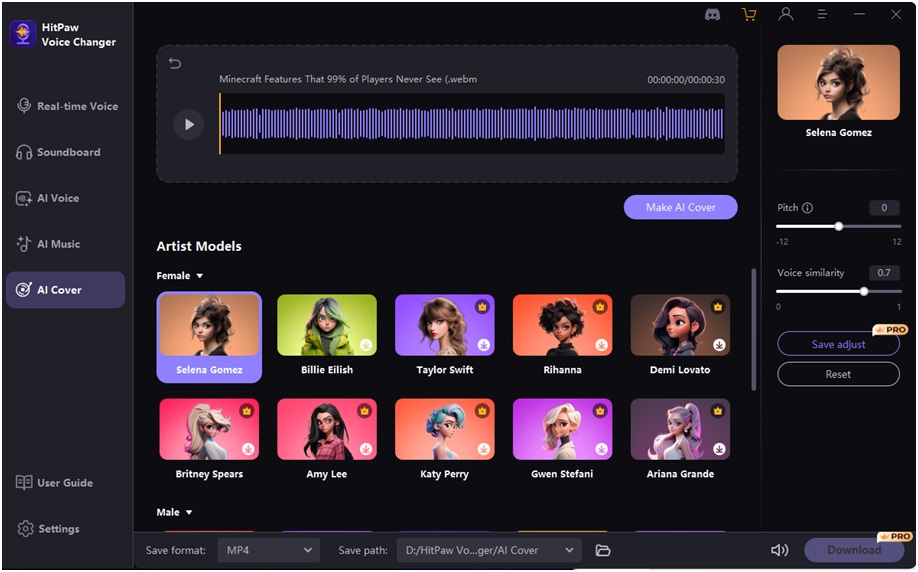Viewport: 918px width, 572px height.
Task: Click the 00:00:00/00:00:30 timestamp
Action: tap(686, 80)
